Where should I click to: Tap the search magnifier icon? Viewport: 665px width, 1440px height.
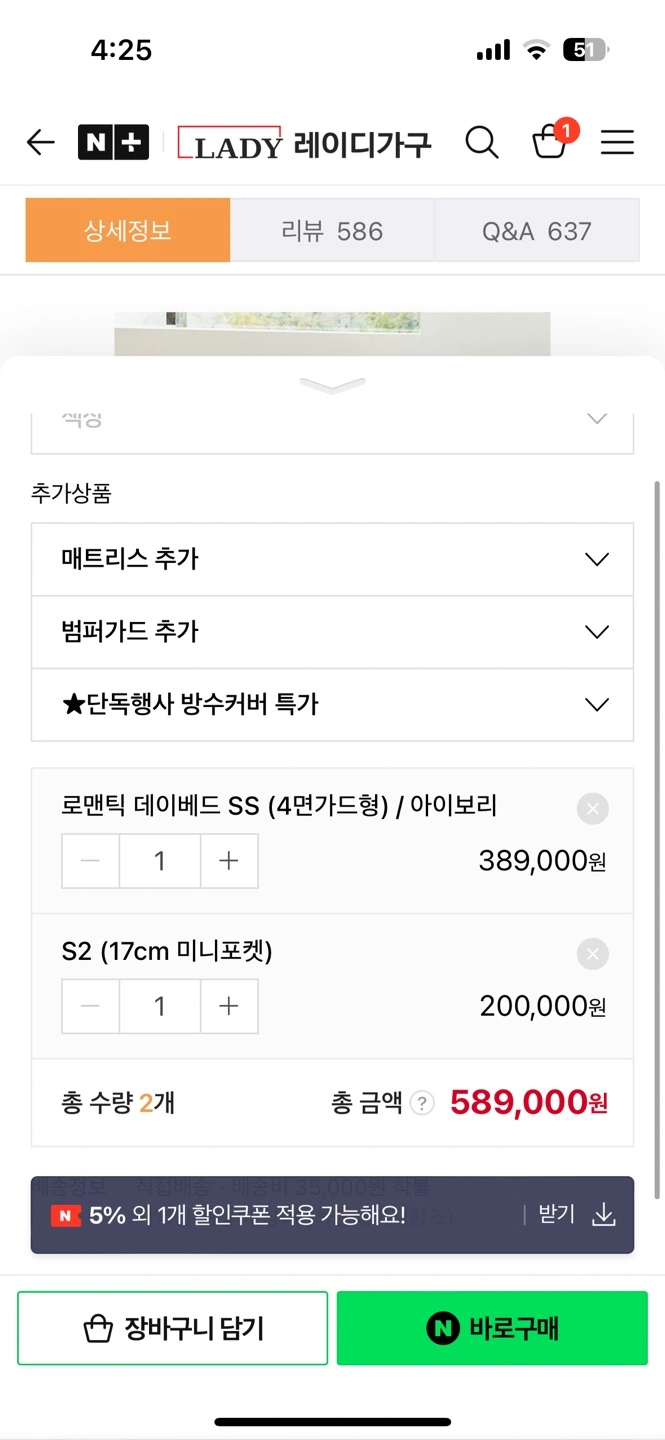pos(481,143)
